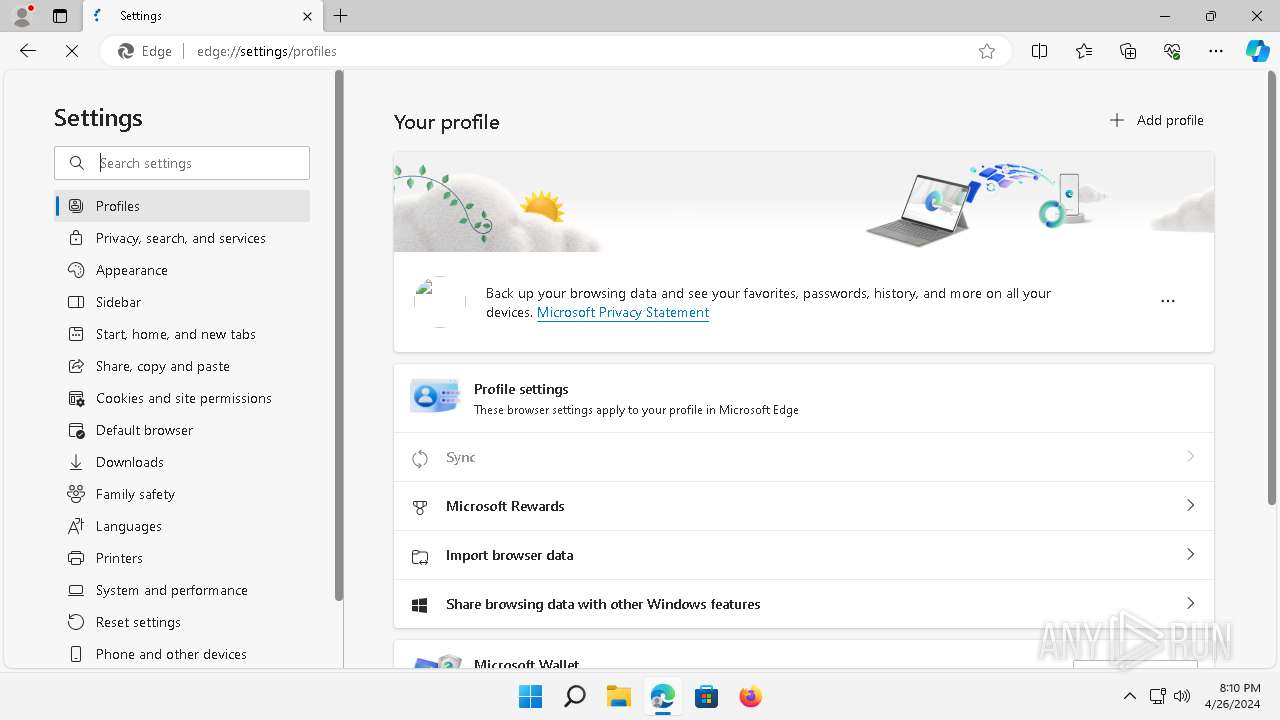Expand the Sync row chevron
Image resolution: width=1280 pixels, height=720 pixels.
(x=1190, y=457)
